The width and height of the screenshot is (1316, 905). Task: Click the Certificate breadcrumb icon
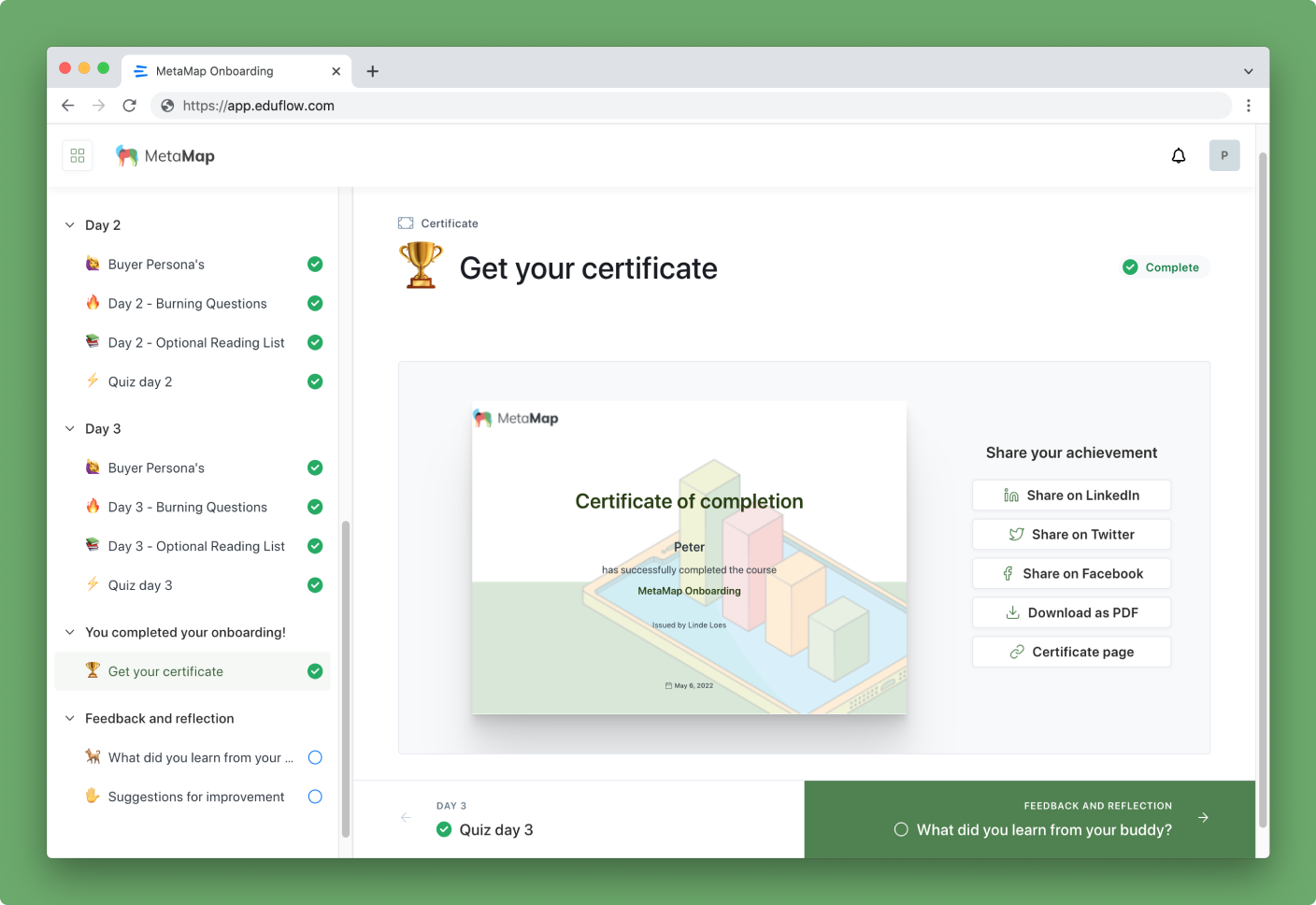406,223
